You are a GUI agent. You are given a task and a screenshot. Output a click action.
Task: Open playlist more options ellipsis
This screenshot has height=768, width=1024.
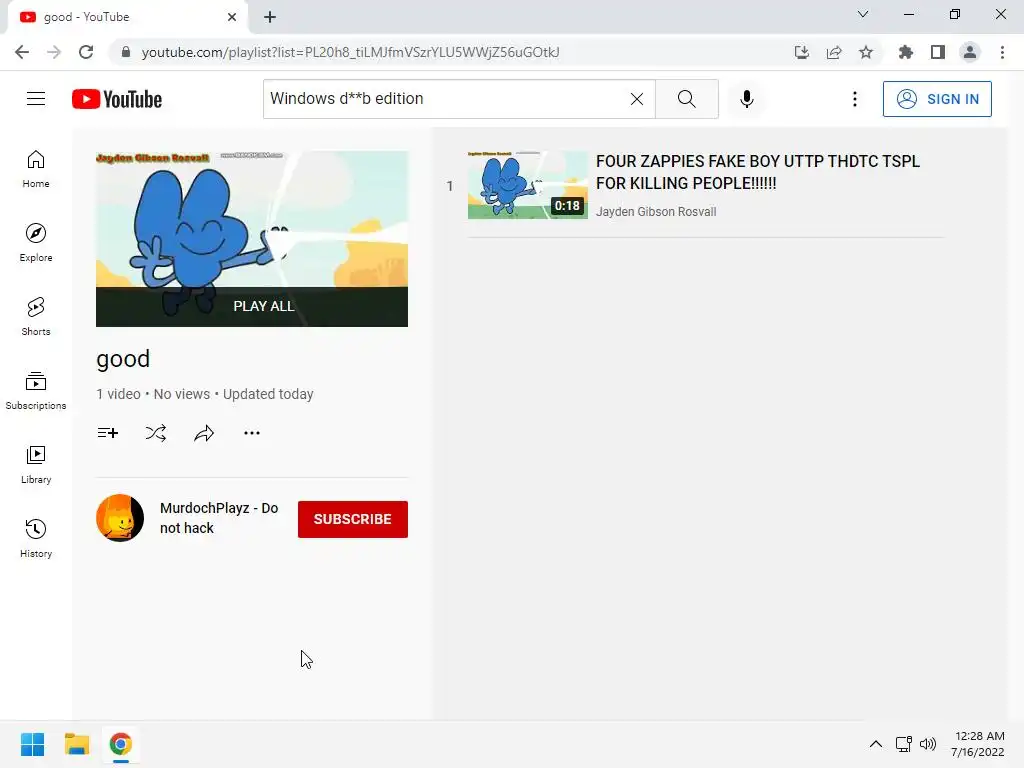click(x=251, y=432)
